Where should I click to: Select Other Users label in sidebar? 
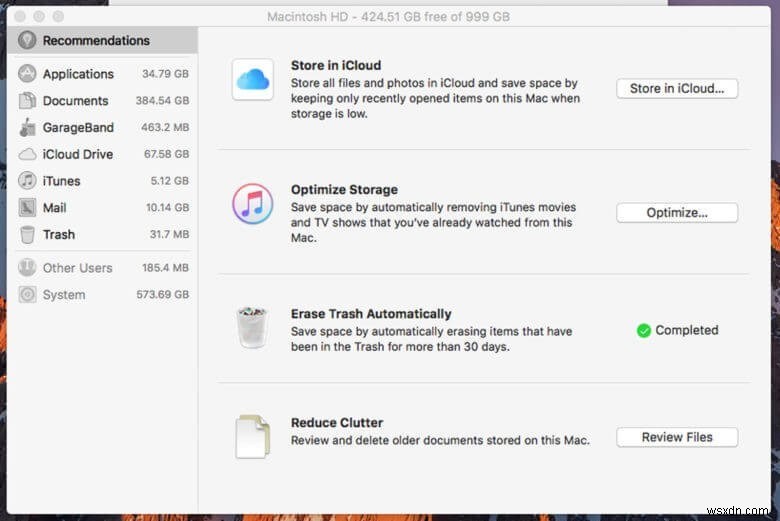click(78, 268)
